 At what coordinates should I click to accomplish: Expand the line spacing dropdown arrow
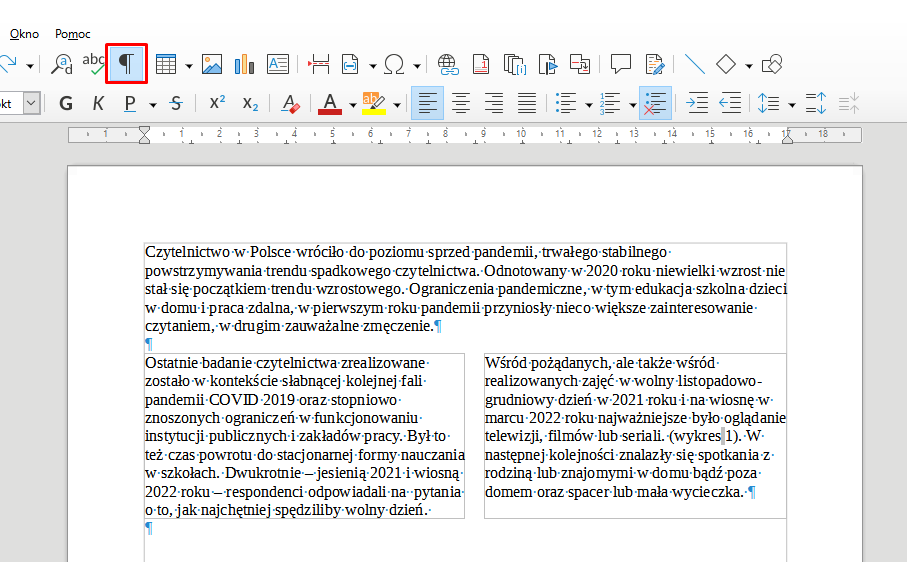pos(792,105)
